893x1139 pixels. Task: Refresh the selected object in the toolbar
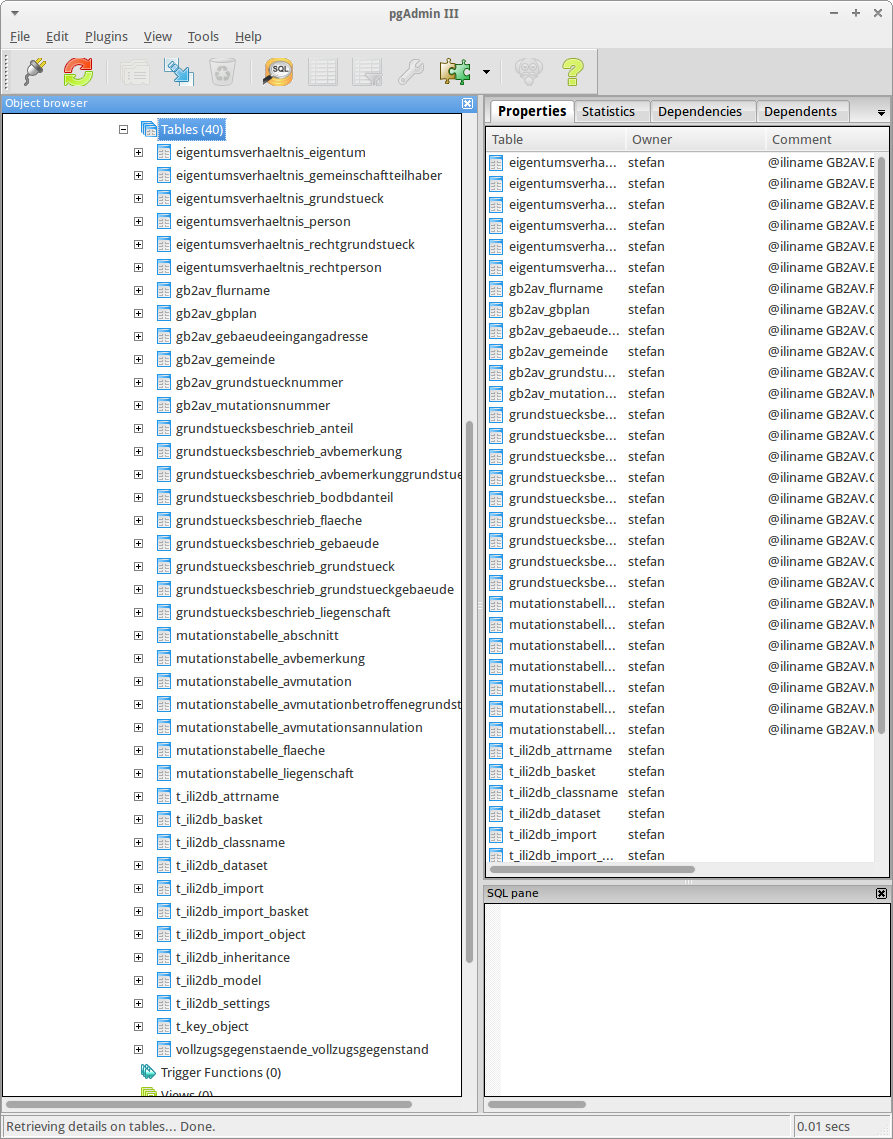point(78,71)
